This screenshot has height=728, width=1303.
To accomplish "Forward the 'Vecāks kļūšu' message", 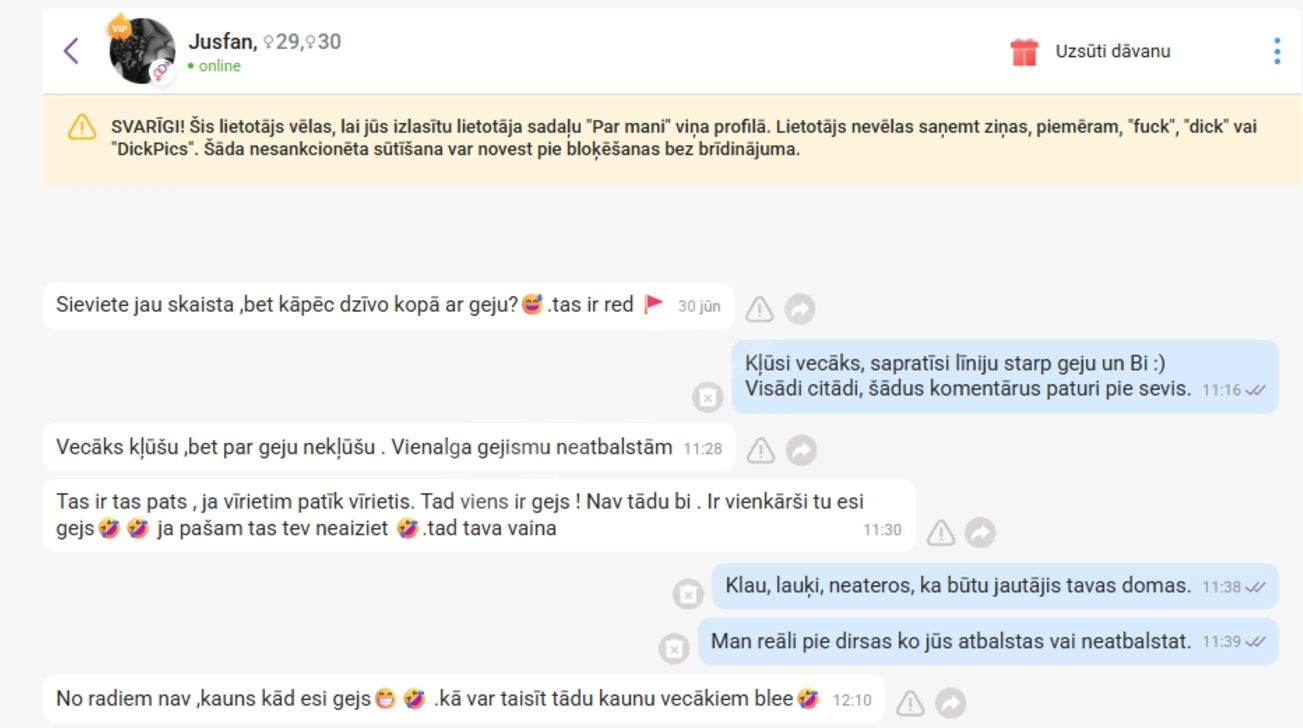I will (801, 451).
